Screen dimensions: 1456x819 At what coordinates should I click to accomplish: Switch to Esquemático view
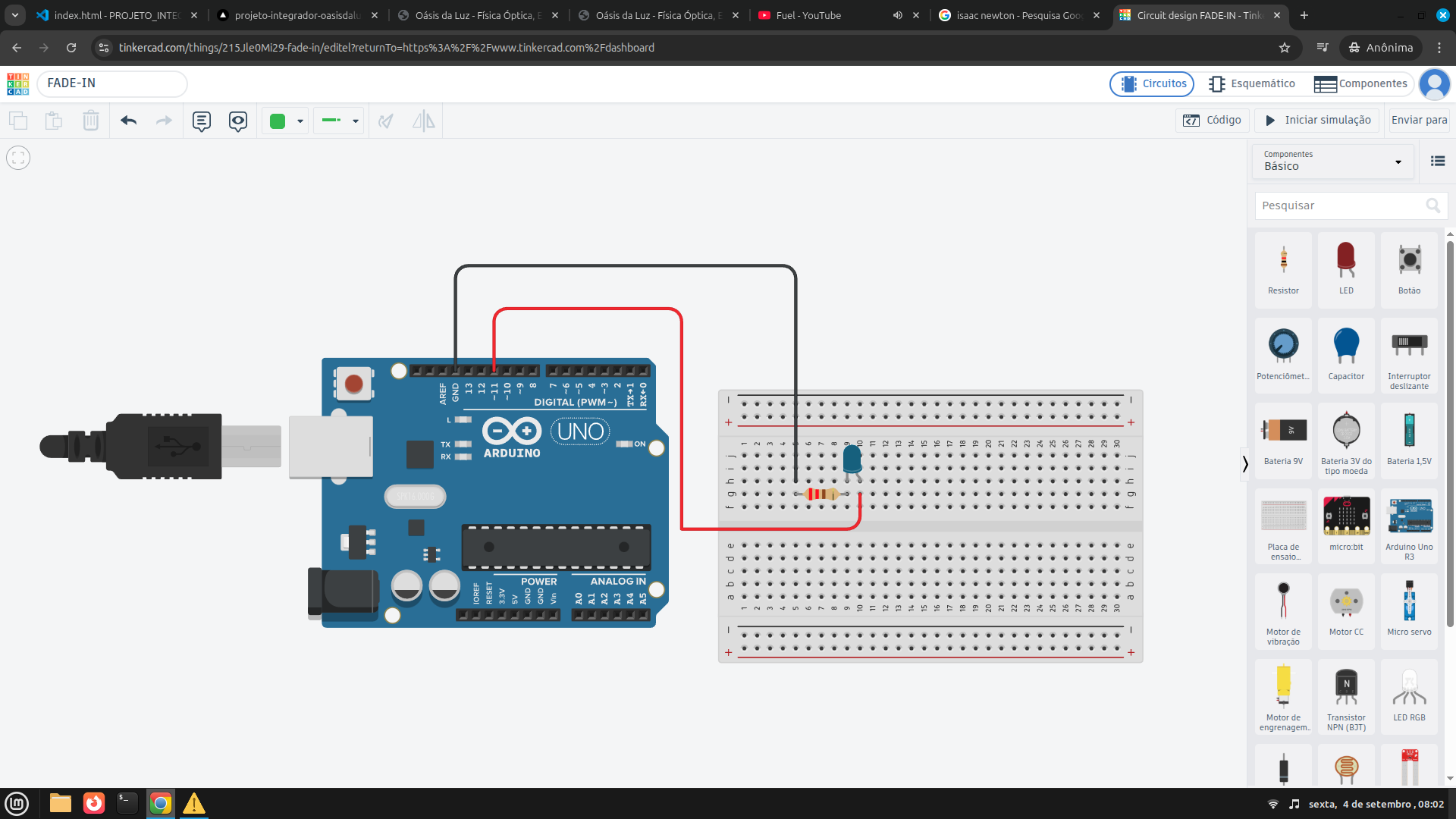tap(1252, 83)
